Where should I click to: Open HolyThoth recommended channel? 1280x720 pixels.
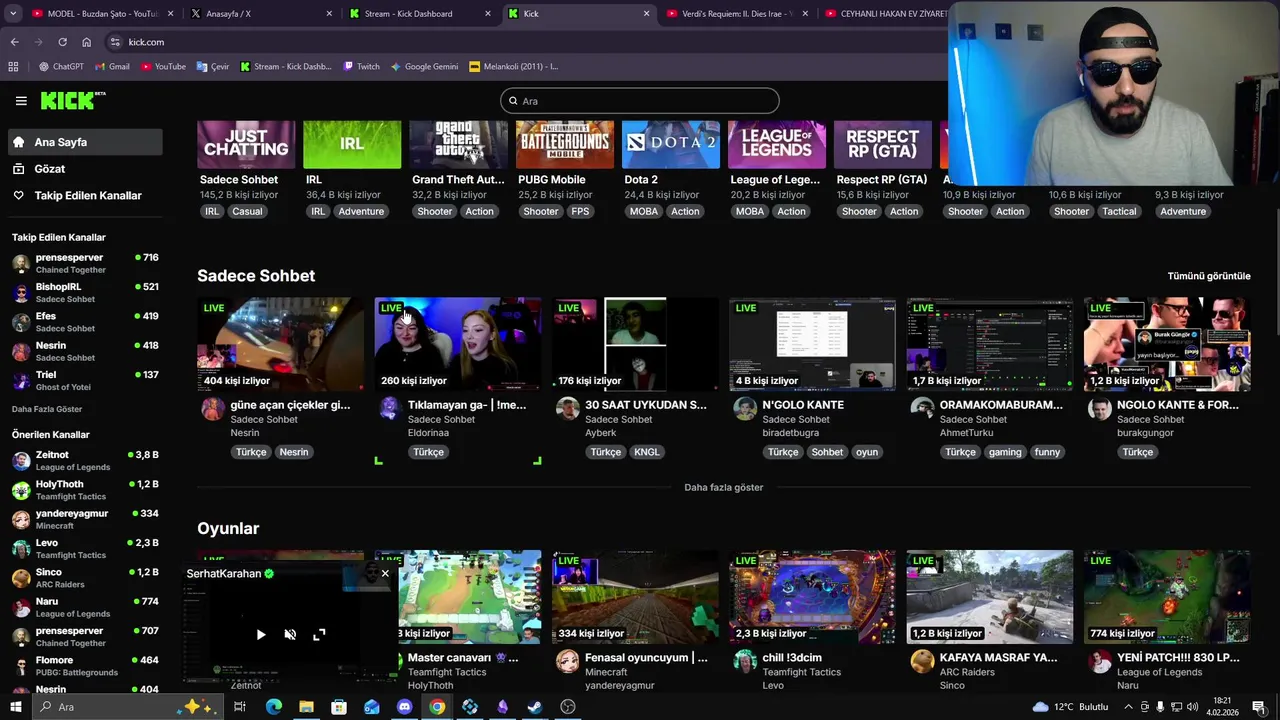pos(85,490)
